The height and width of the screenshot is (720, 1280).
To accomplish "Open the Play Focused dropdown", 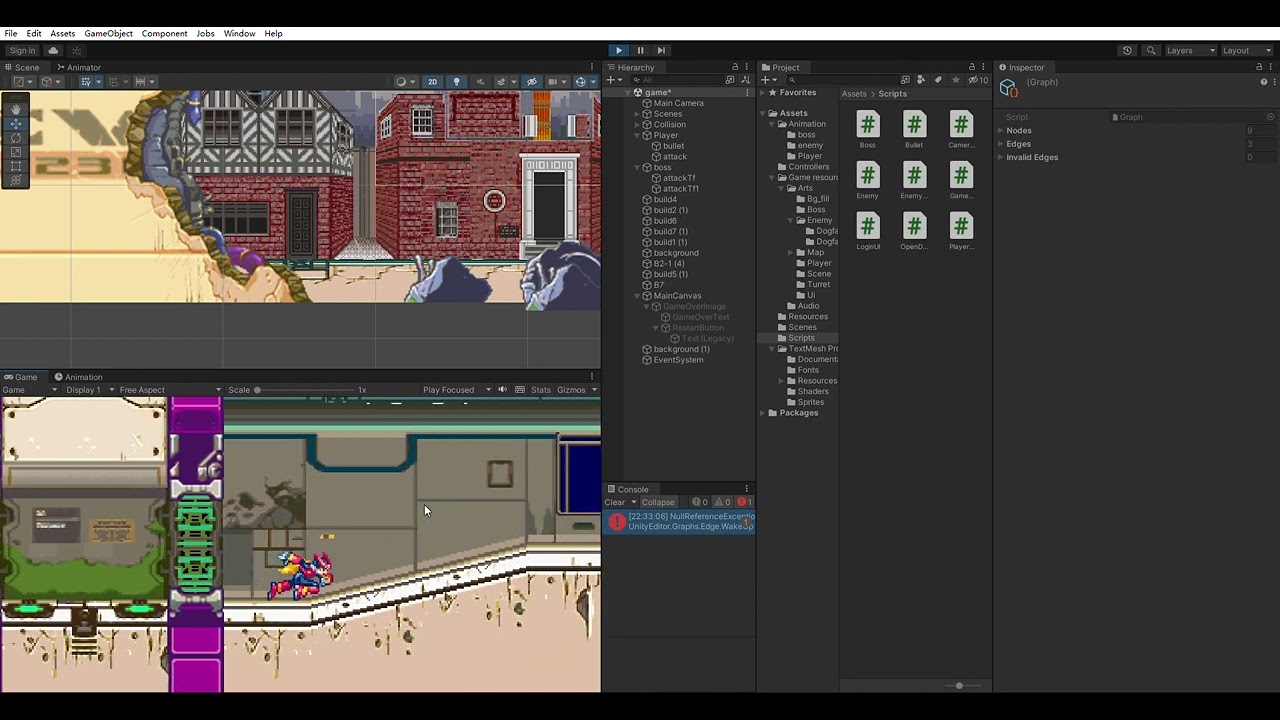I will (457, 390).
